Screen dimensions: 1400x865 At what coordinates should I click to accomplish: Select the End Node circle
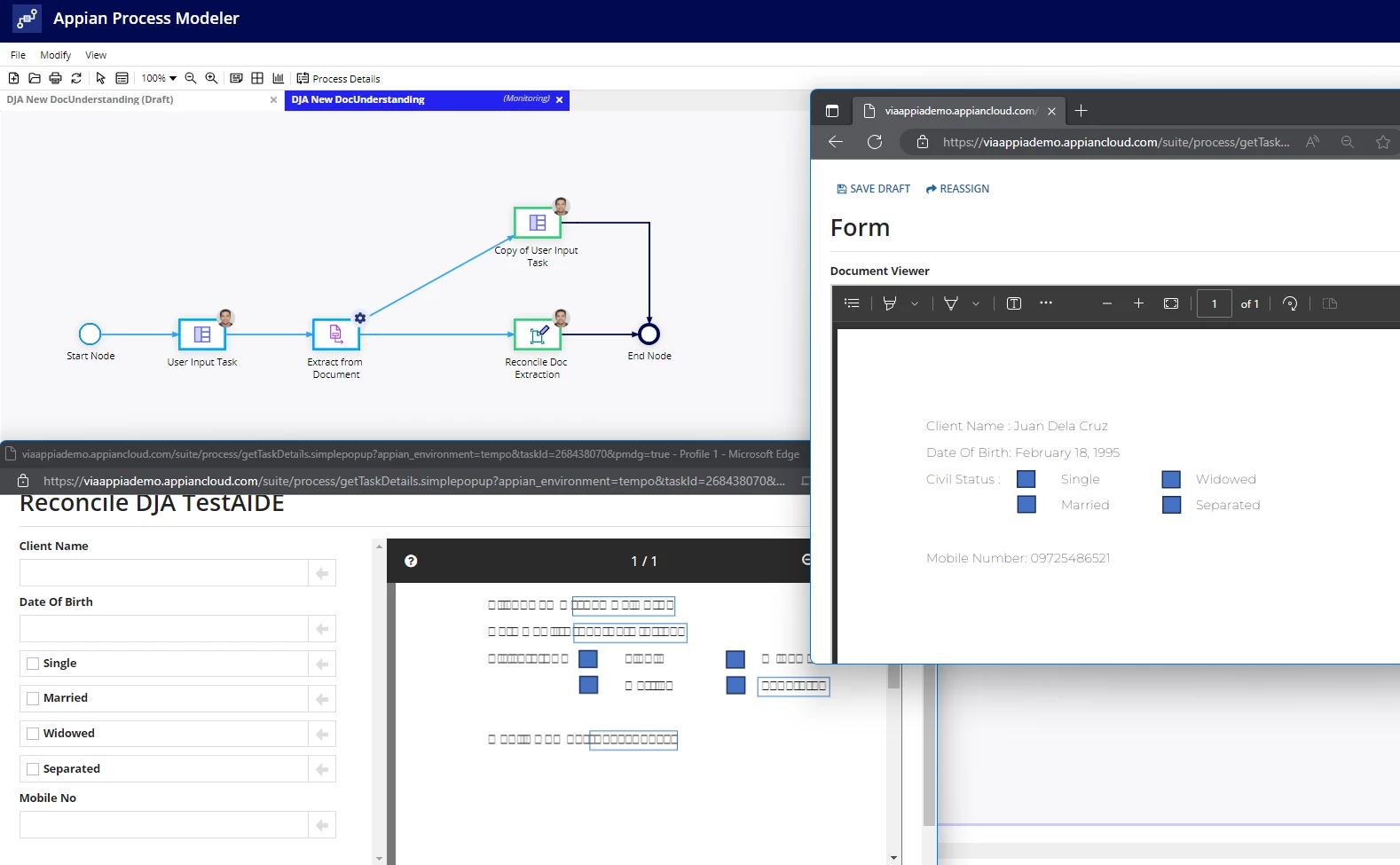pyautogui.click(x=649, y=334)
